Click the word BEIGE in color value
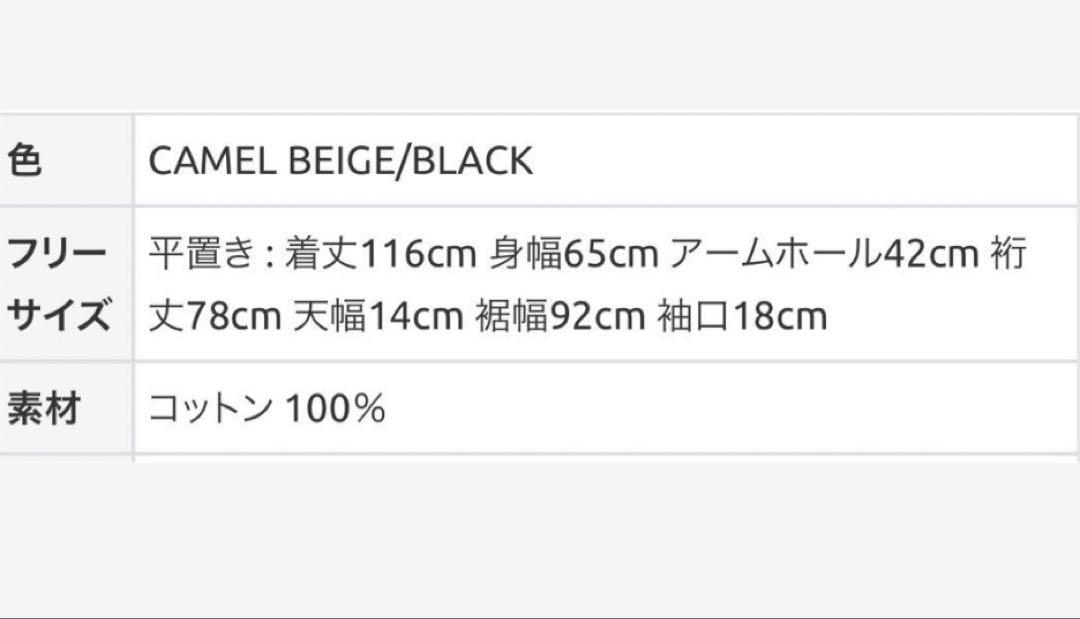Screen dimensions: 1080x619 (x=341, y=161)
